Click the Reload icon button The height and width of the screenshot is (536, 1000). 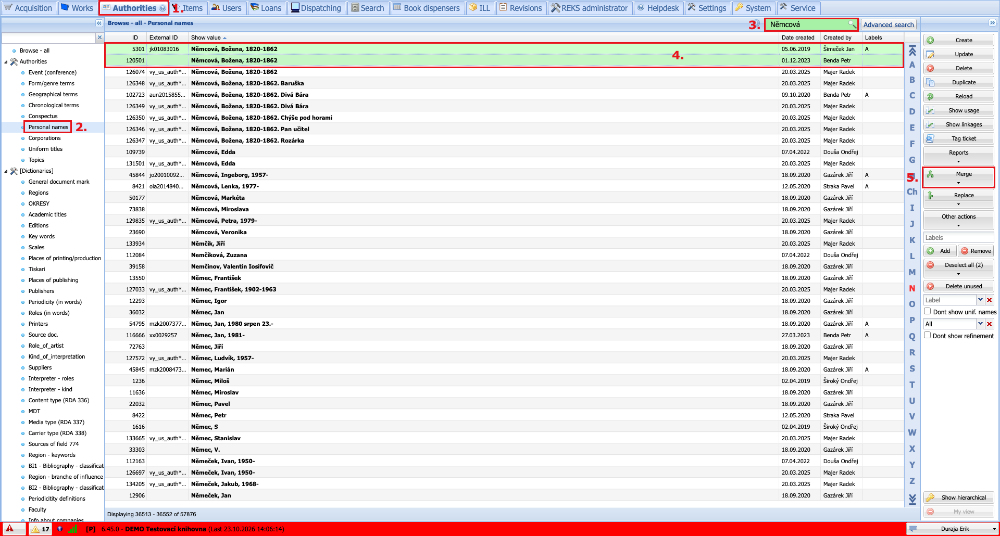pos(959,96)
